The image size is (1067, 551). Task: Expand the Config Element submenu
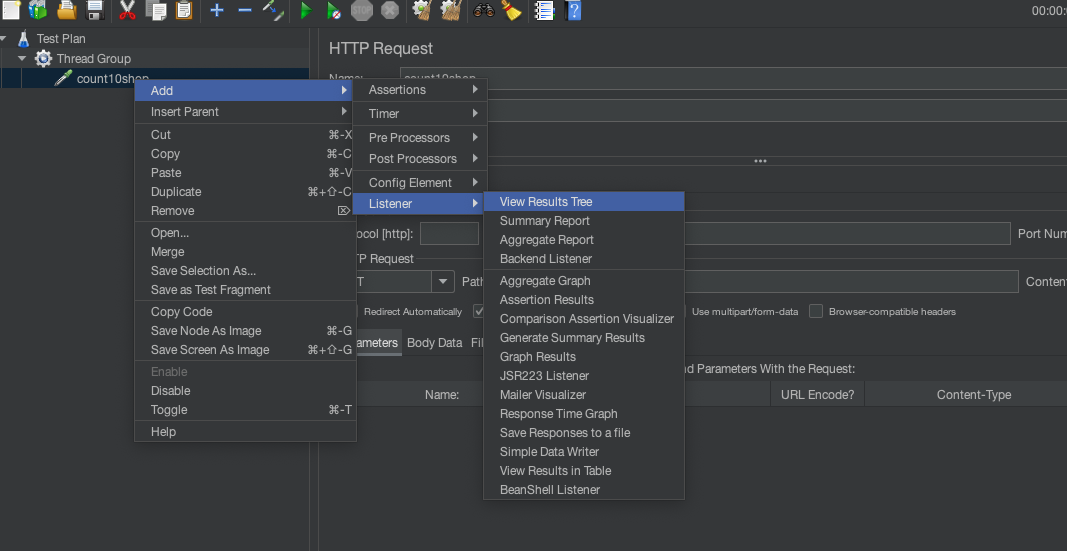(x=420, y=182)
